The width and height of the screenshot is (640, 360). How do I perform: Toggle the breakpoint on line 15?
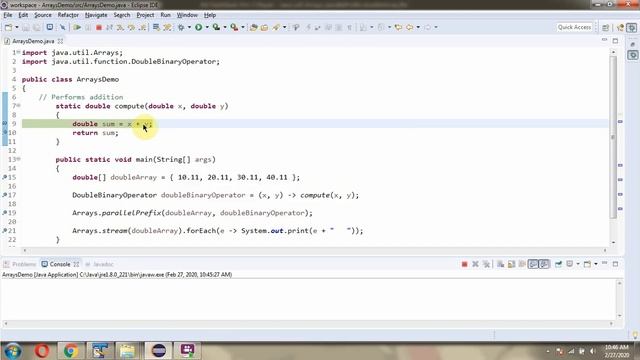[x=4, y=178]
